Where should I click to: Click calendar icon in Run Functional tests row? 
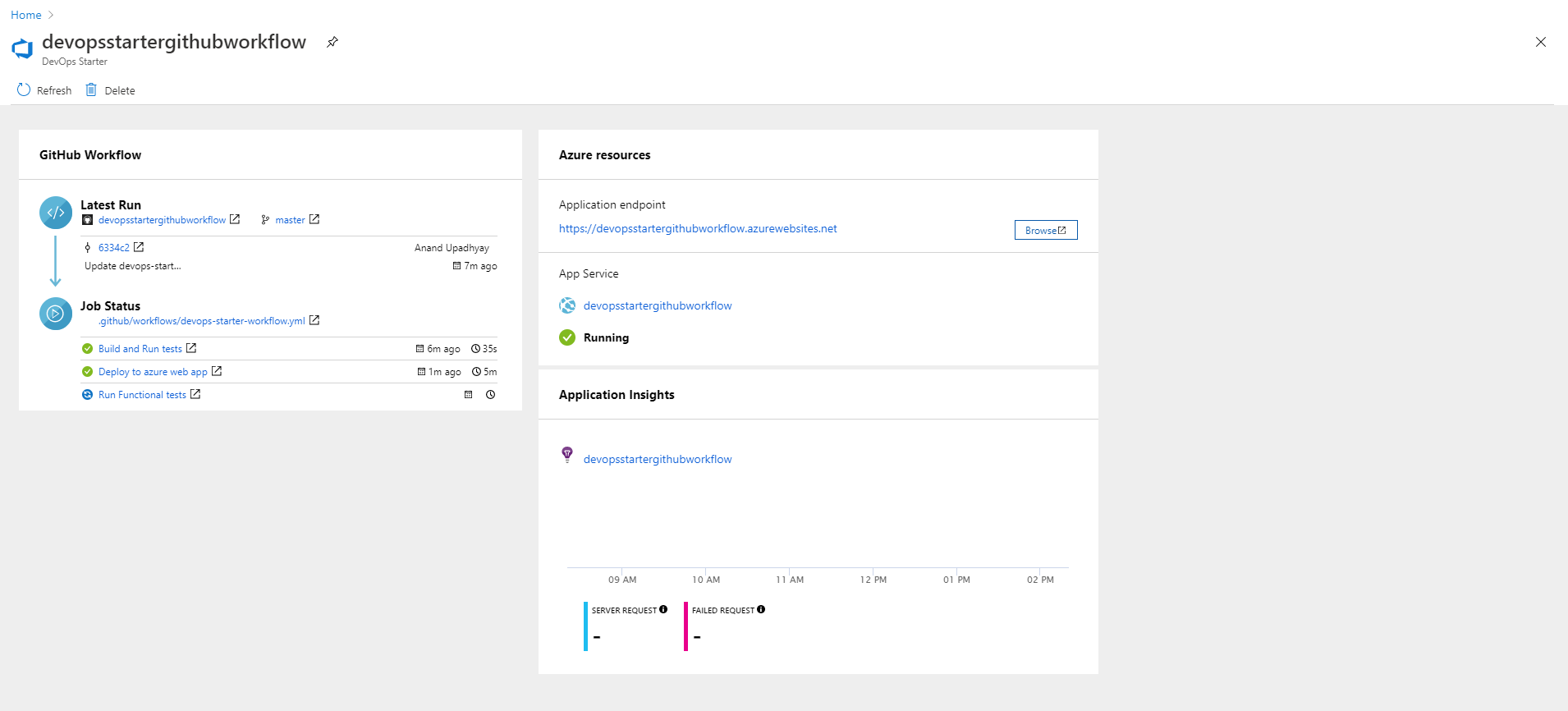click(469, 395)
